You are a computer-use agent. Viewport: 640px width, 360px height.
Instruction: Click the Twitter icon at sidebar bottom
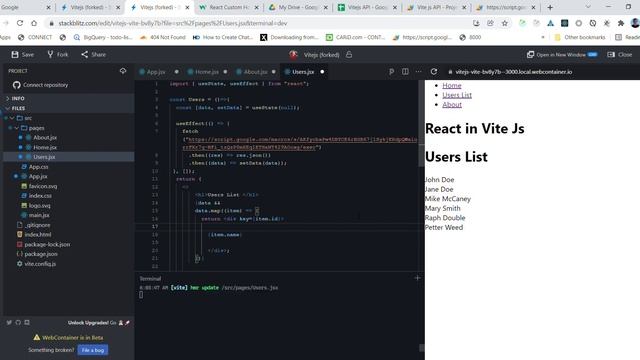(x=9, y=322)
